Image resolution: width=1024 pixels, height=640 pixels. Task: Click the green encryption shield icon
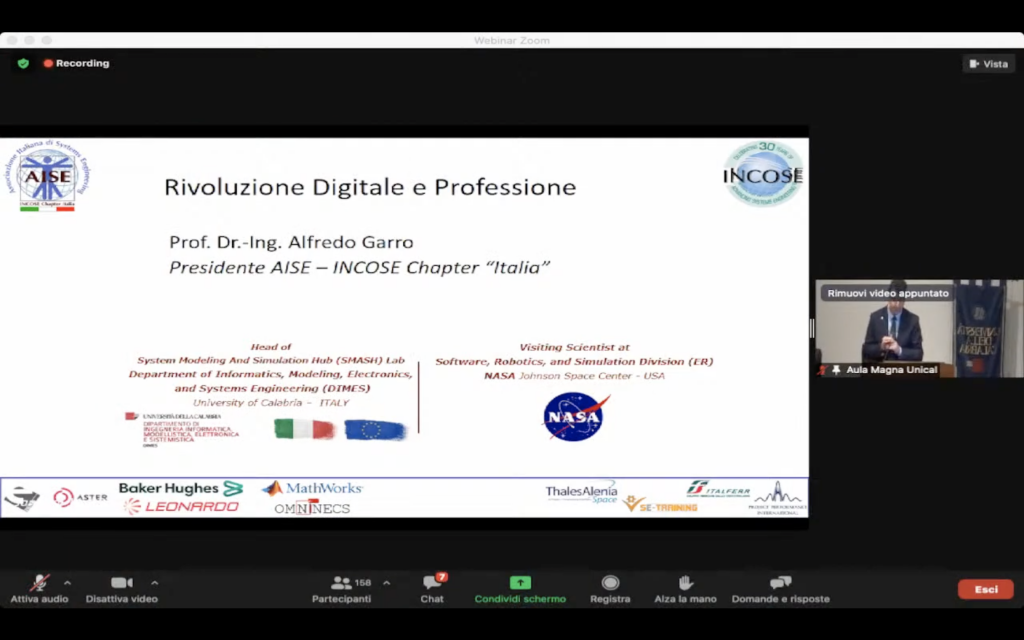(24, 63)
